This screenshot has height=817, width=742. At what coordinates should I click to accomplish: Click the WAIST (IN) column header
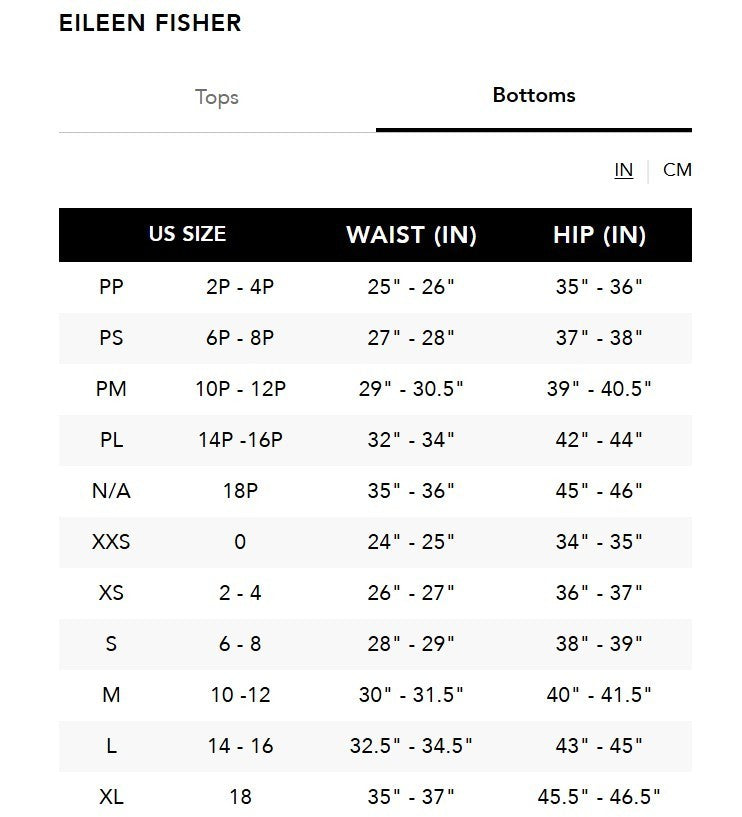411,235
